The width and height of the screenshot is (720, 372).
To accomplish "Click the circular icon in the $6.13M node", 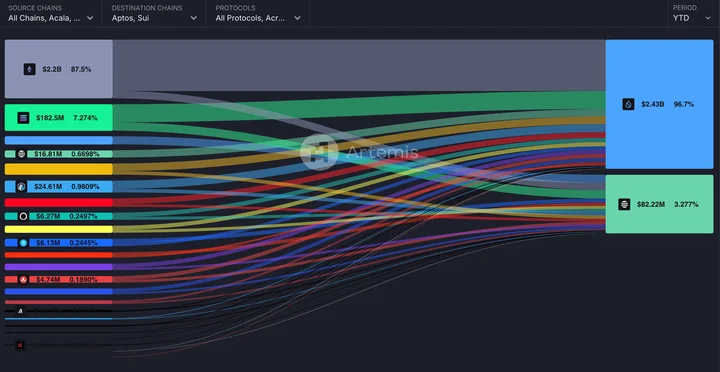I will coord(23,243).
